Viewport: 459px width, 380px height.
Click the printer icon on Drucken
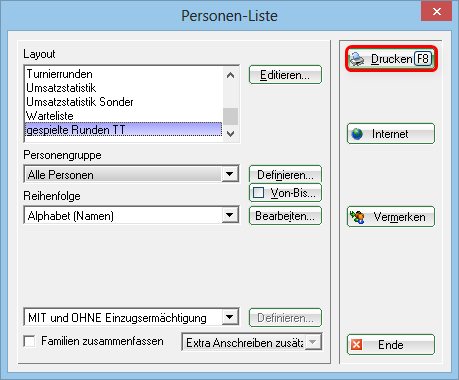pos(357,59)
